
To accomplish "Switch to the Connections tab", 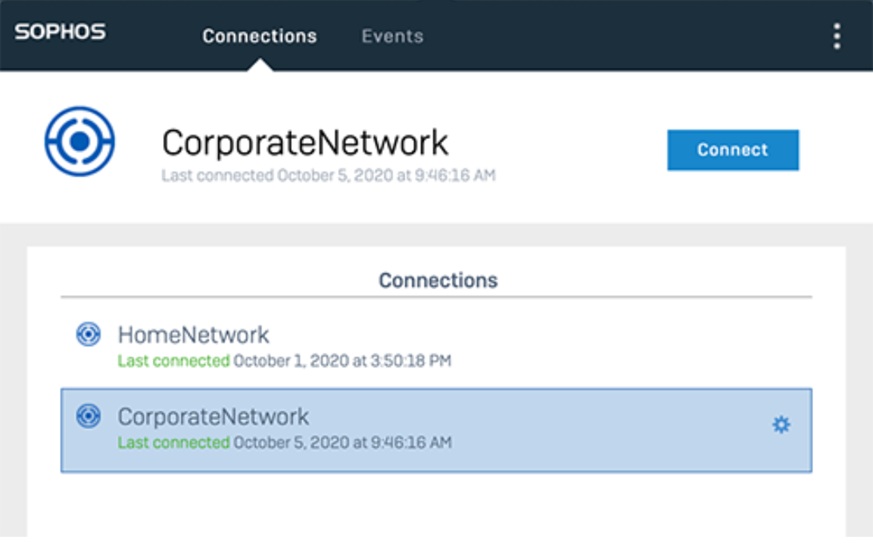I will pos(259,36).
